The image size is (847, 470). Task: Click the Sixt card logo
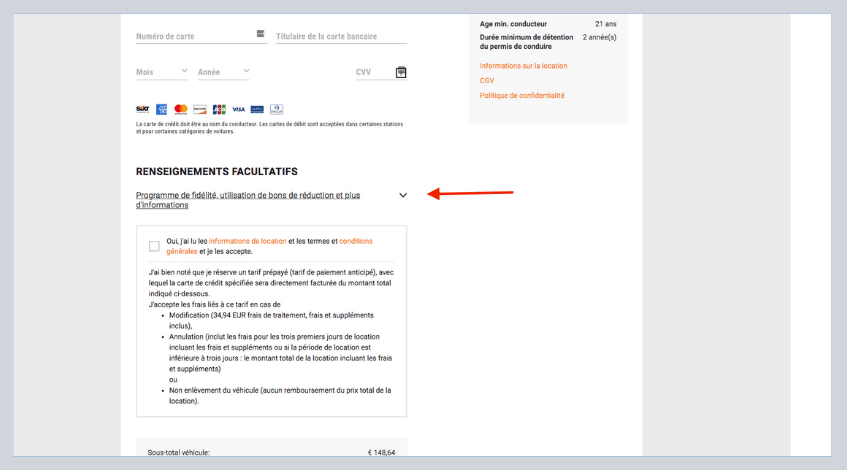pyautogui.click(x=143, y=109)
